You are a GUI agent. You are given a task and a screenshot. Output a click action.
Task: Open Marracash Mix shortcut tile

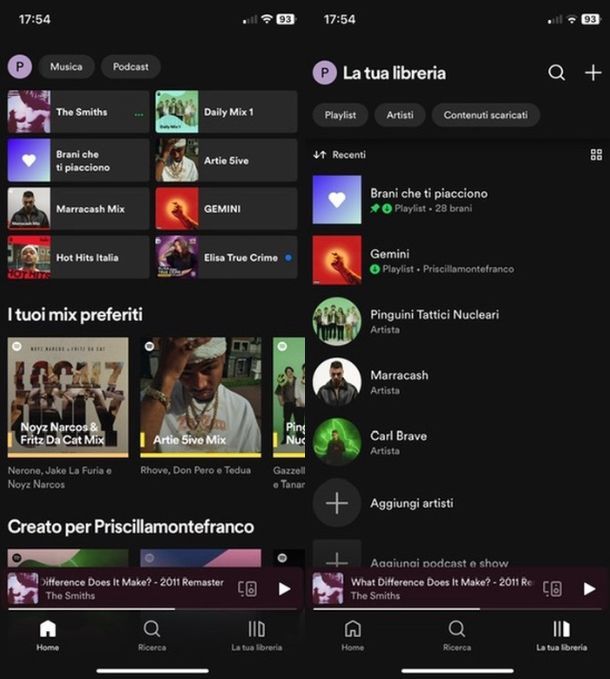coord(78,209)
